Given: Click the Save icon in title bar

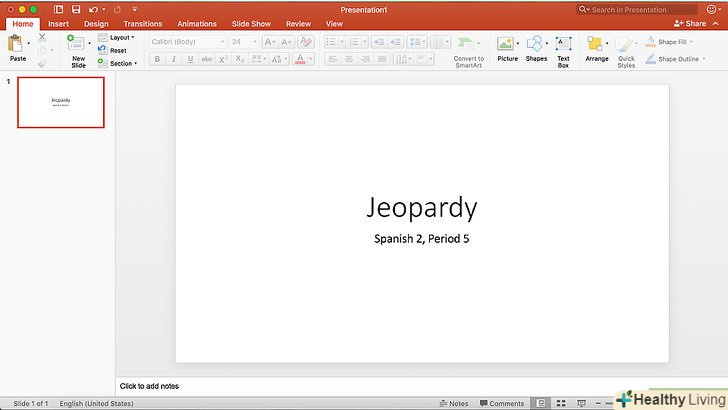Looking at the screenshot, I should (75, 9).
